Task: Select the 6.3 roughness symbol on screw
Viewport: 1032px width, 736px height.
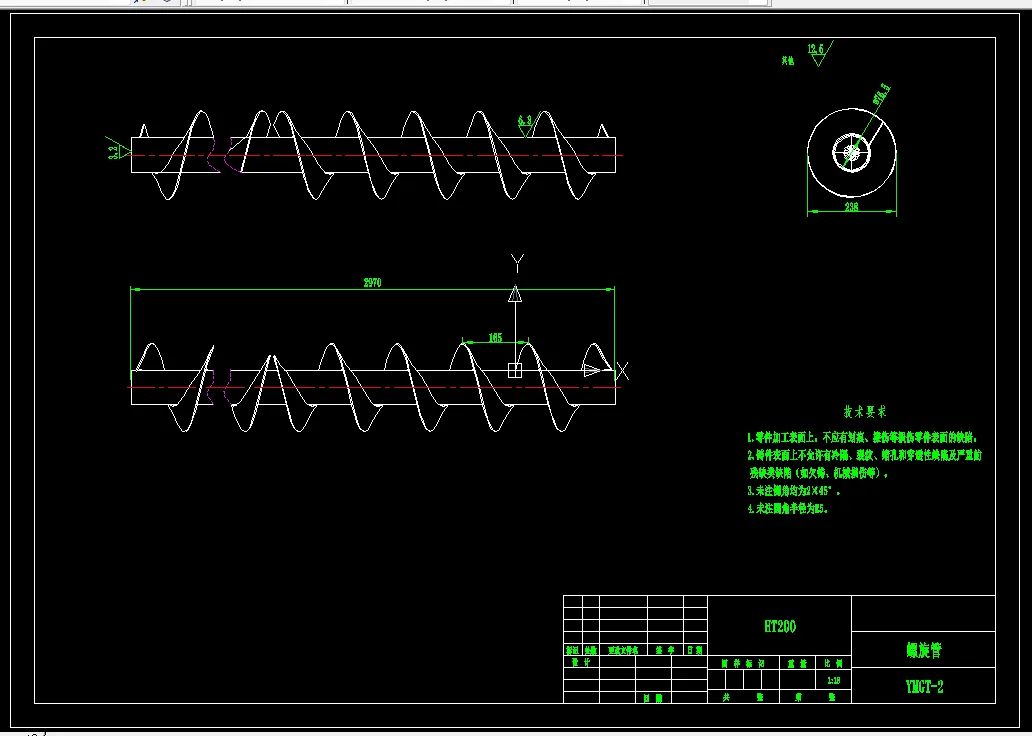Action: coord(525,126)
